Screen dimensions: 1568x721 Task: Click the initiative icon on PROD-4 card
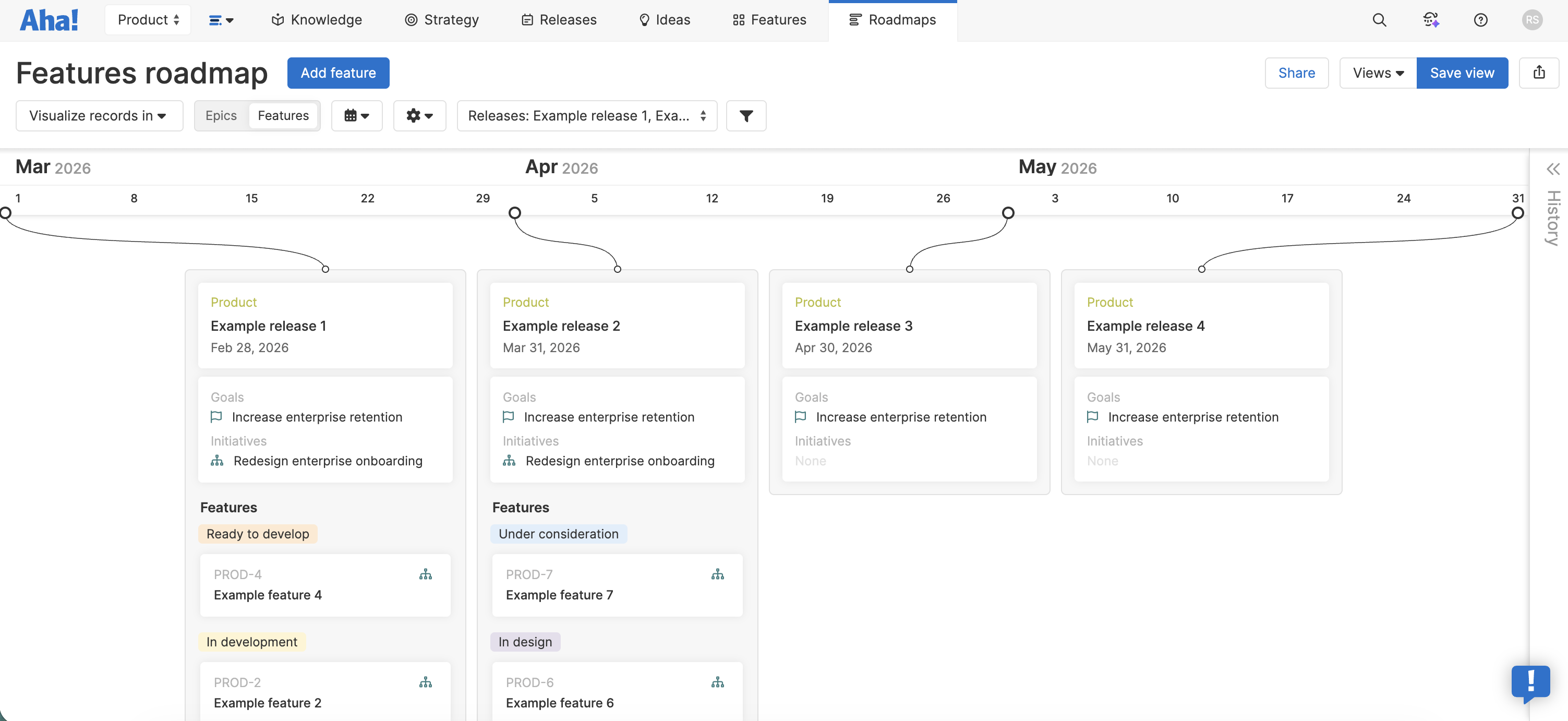(426, 574)
